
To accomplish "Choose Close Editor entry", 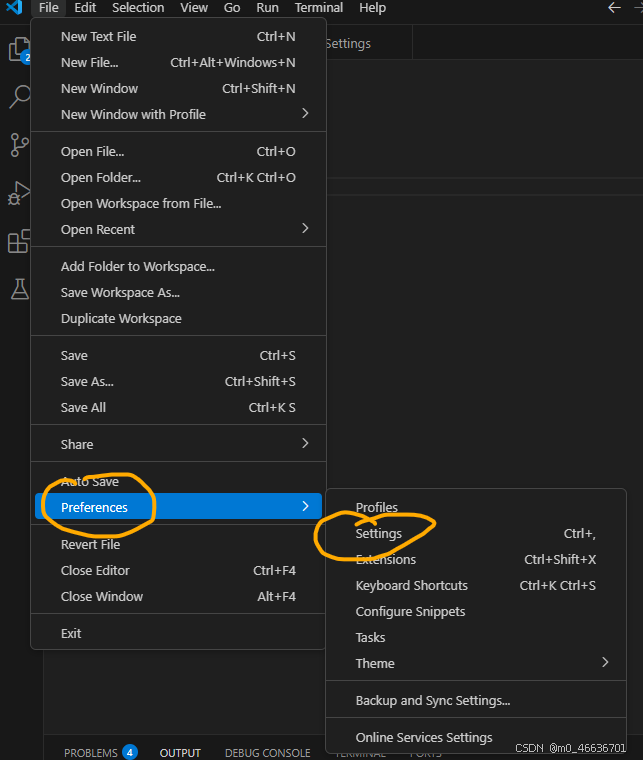I will click(x=178, y=570).
